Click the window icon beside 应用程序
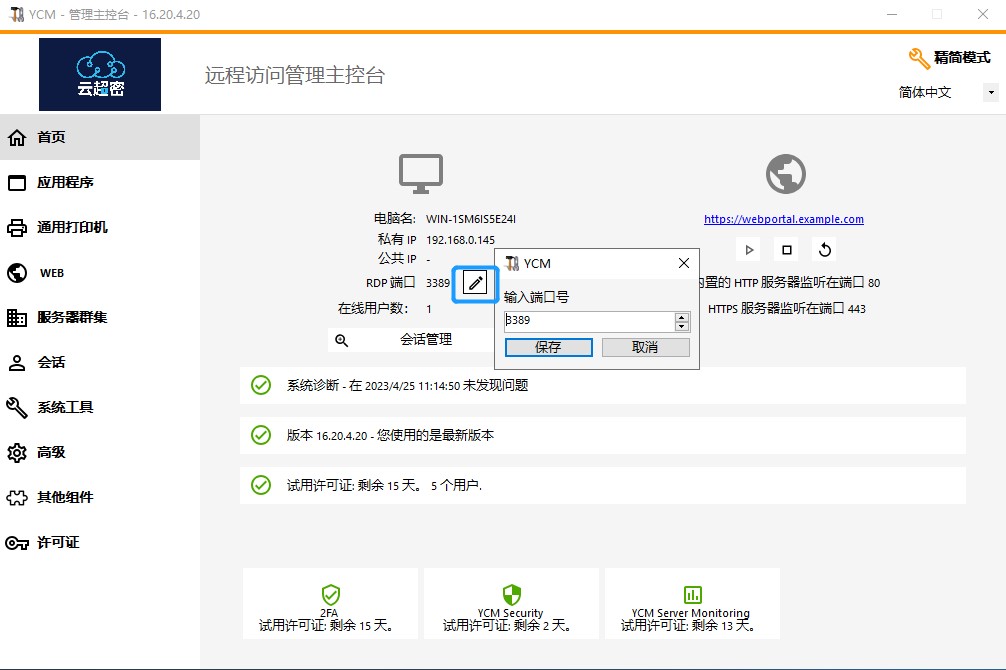Viewport: 1006px width, 670px height. (x=17, y=183)
